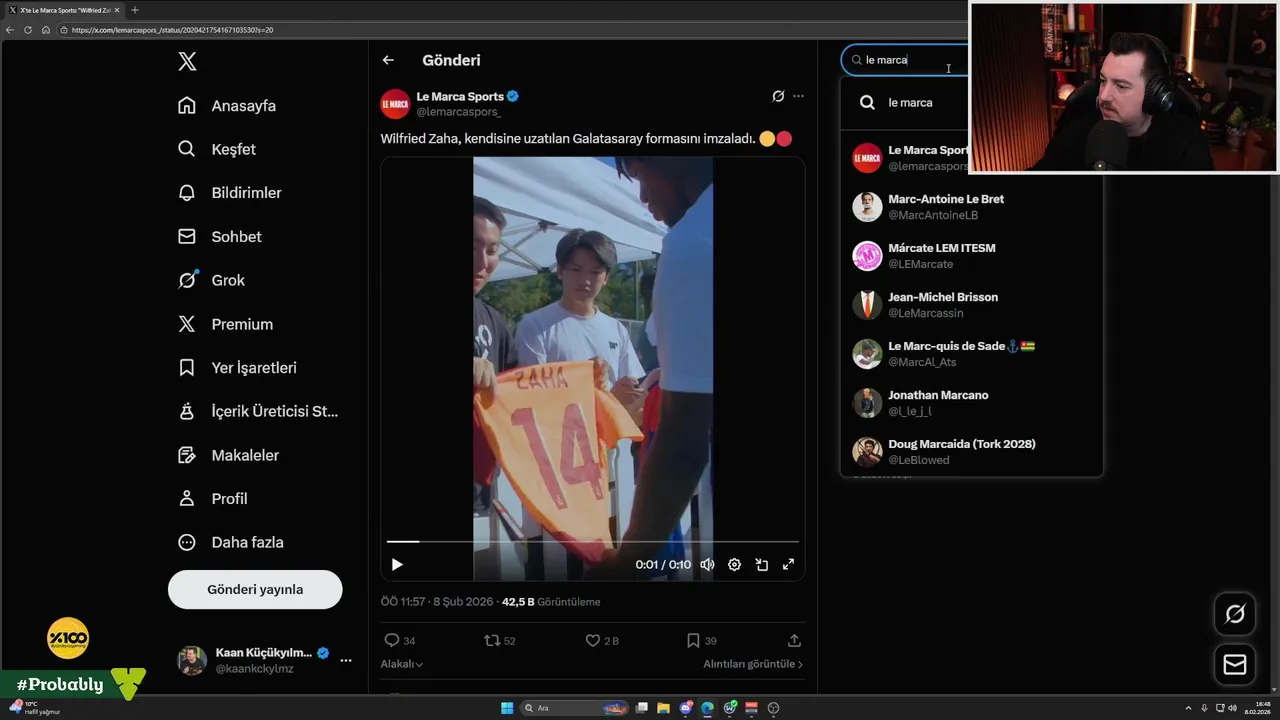This screenshot has width=1280, height=720.
Task: Click the browser home button
Action: pos(45,30)
